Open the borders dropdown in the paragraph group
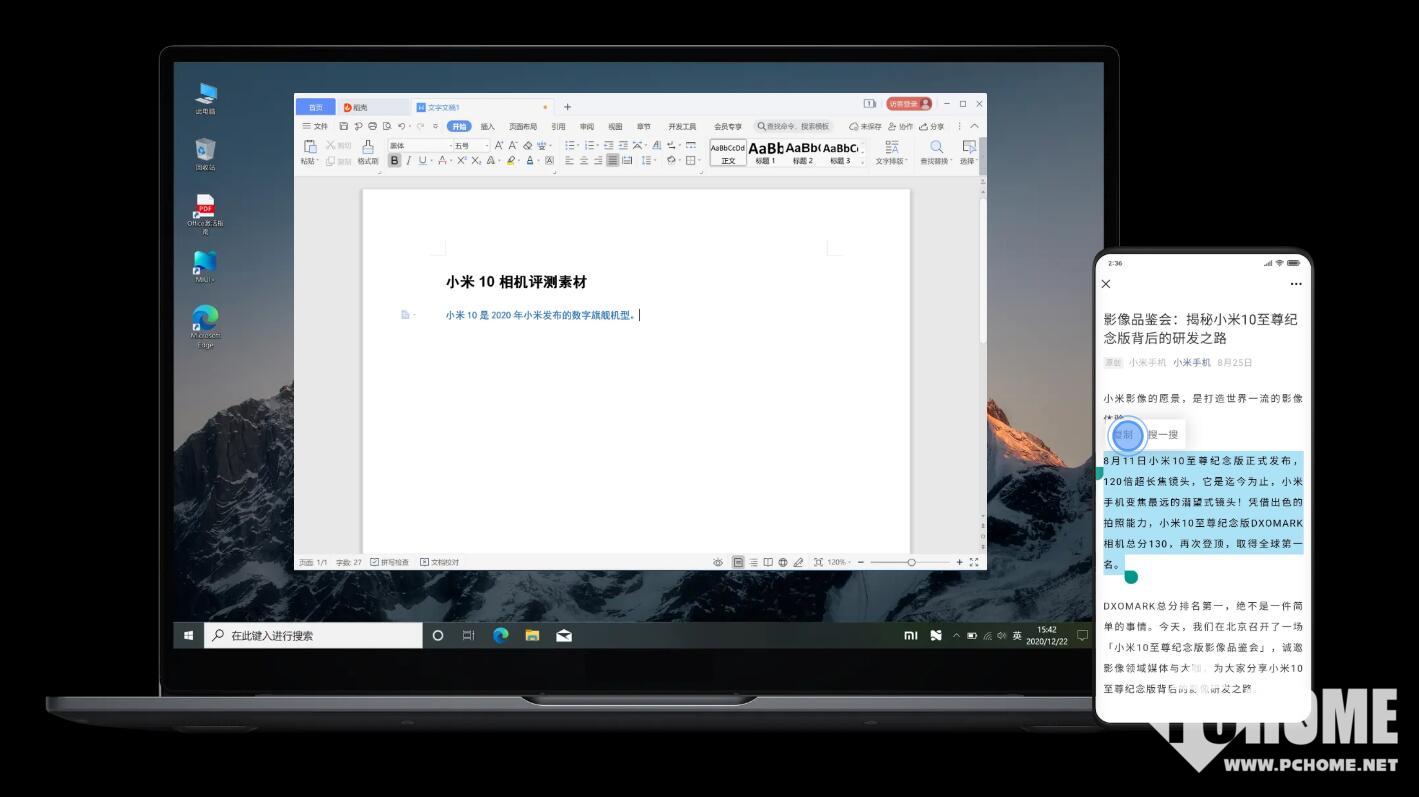 [x=692, y=160]
